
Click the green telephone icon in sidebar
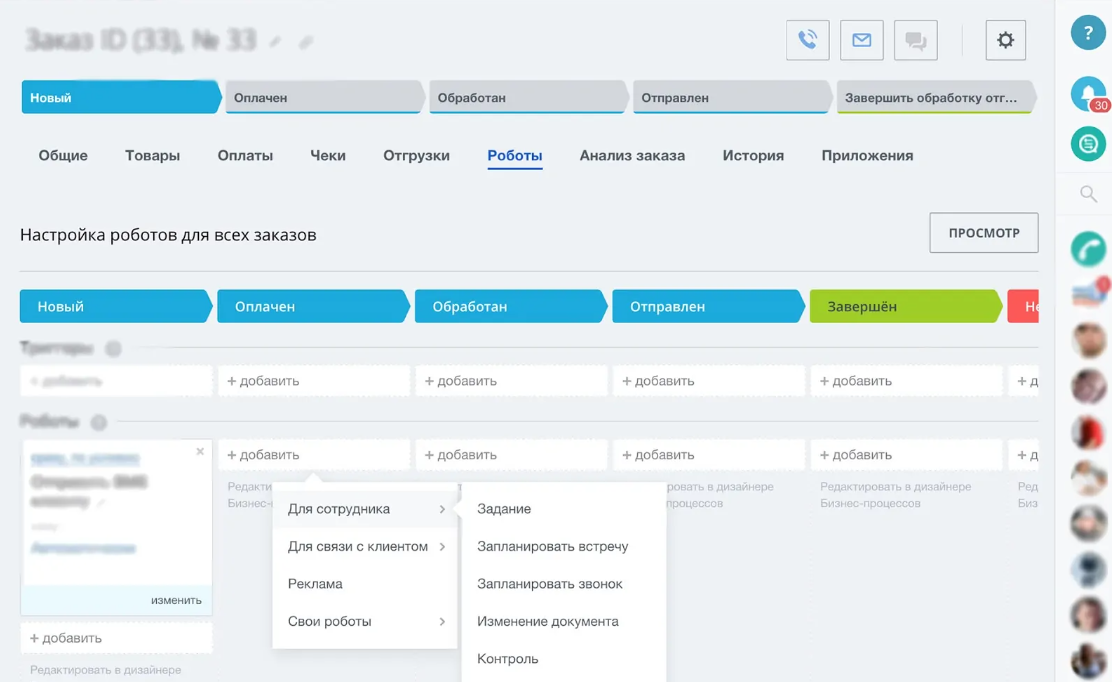pos(1088,248)
